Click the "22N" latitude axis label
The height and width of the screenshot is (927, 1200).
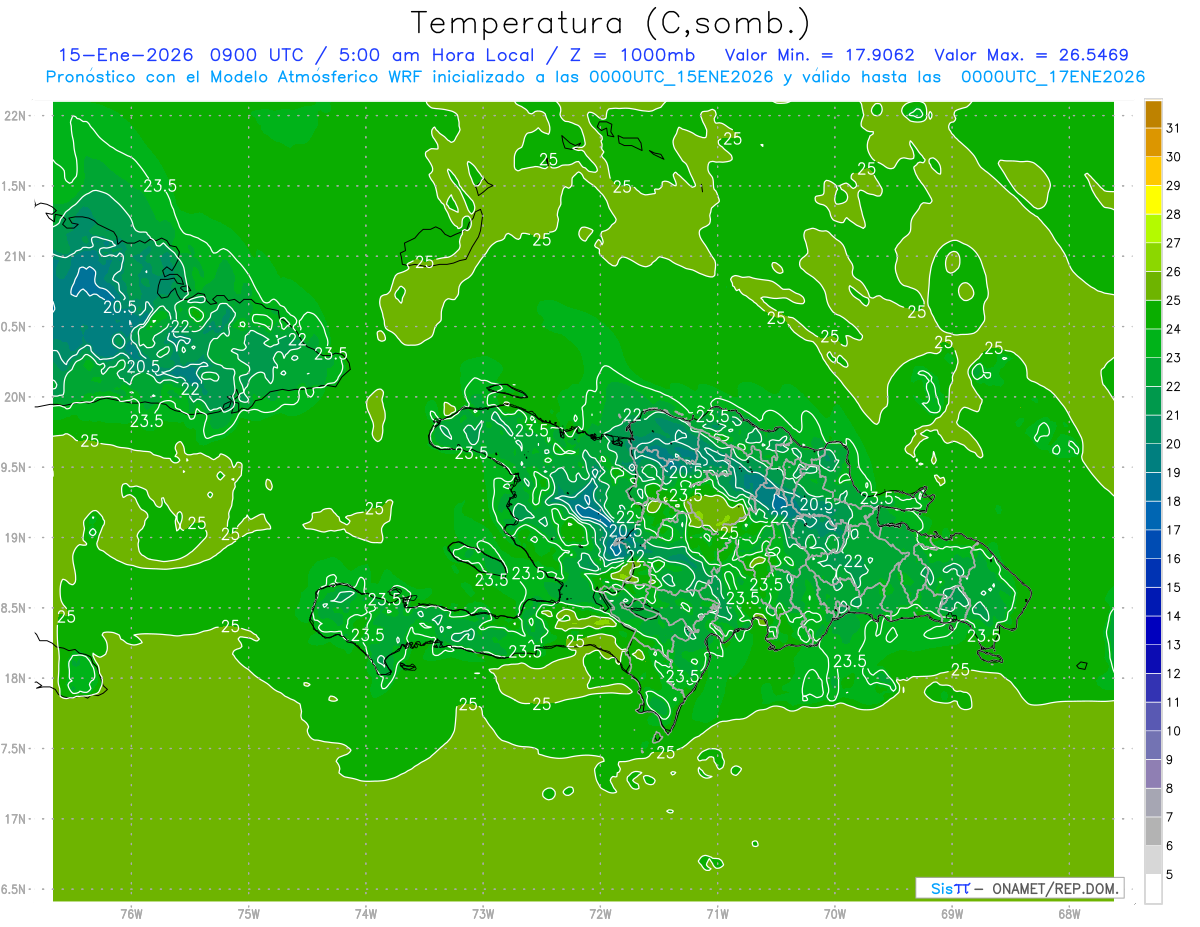pyautogui.click(x=15, y=116)
